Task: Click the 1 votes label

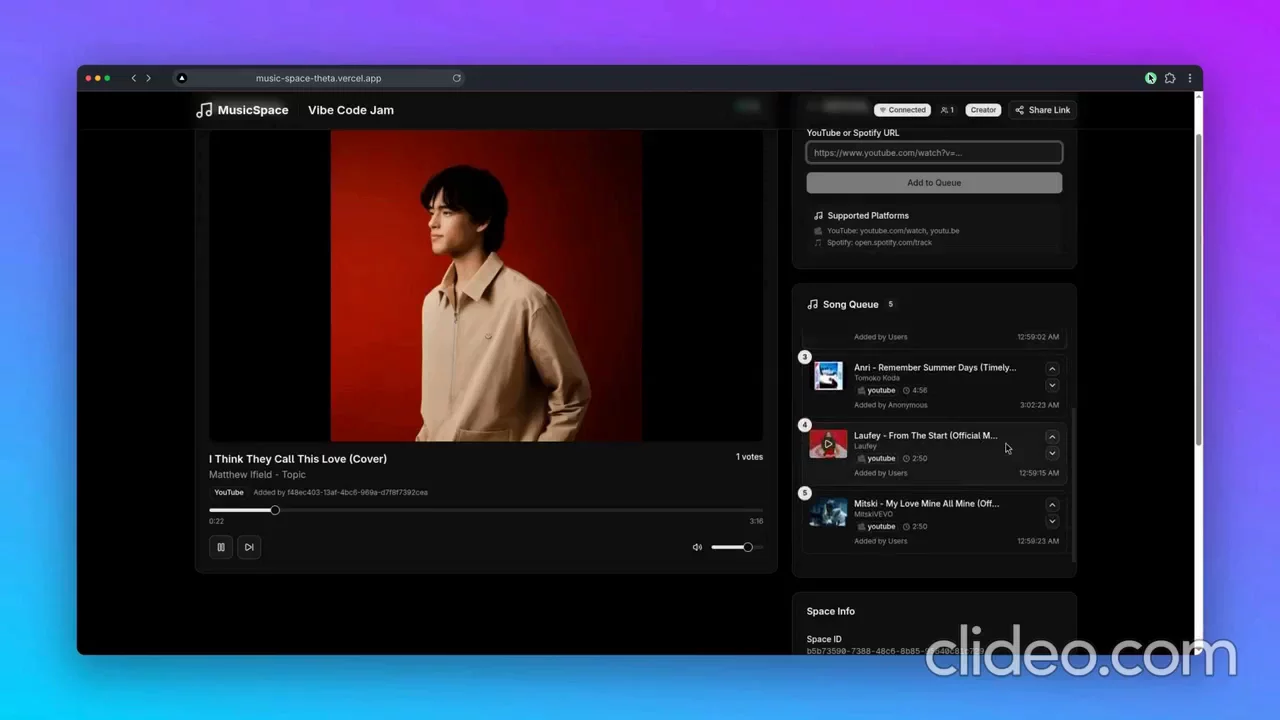Action: click(x=749, y=457)
